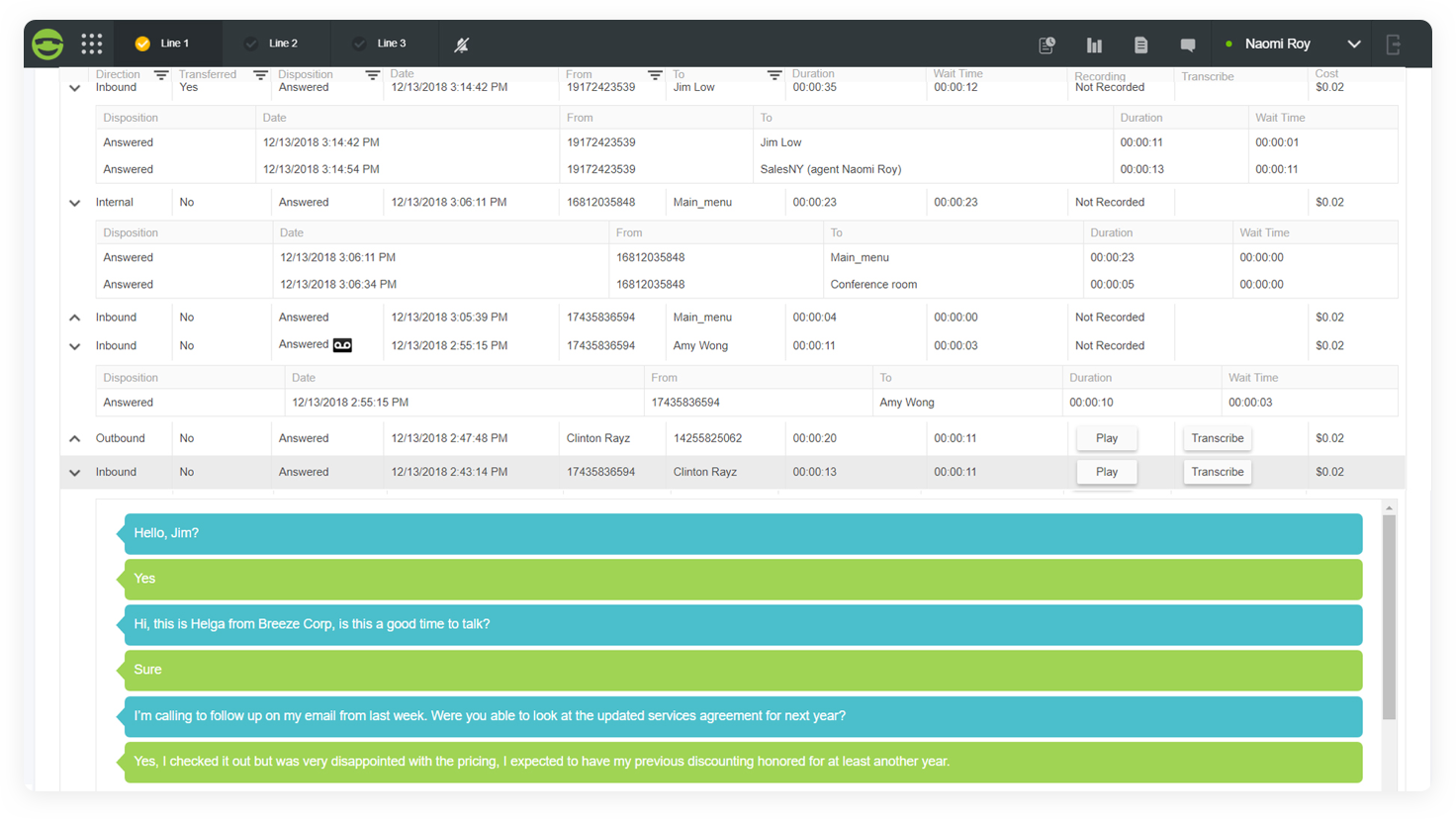Filter the Disposition column
This screenshot has height=819, width=1456.
372,75
